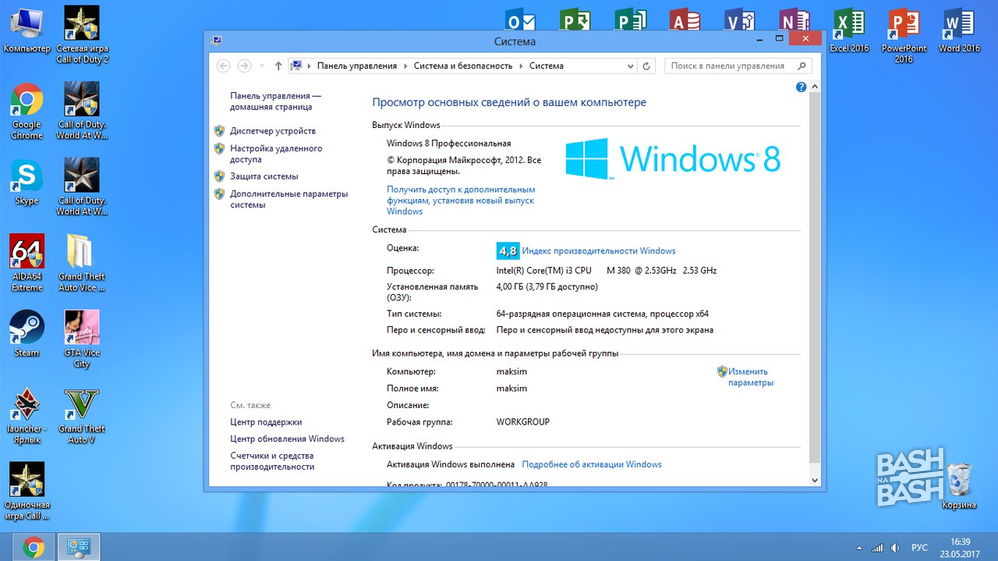Click the back navigation arrow
The height and width of the screenshot is (561, 998).
point(223,66)
